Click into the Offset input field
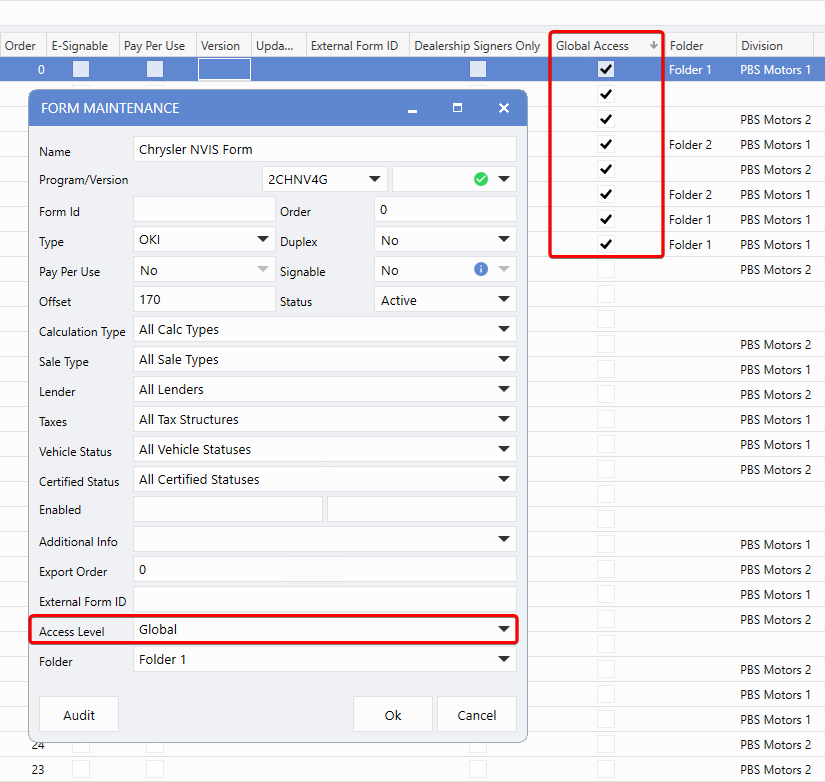Image resolution: width=825 pixels, height=782 pixels. point(203,299)
